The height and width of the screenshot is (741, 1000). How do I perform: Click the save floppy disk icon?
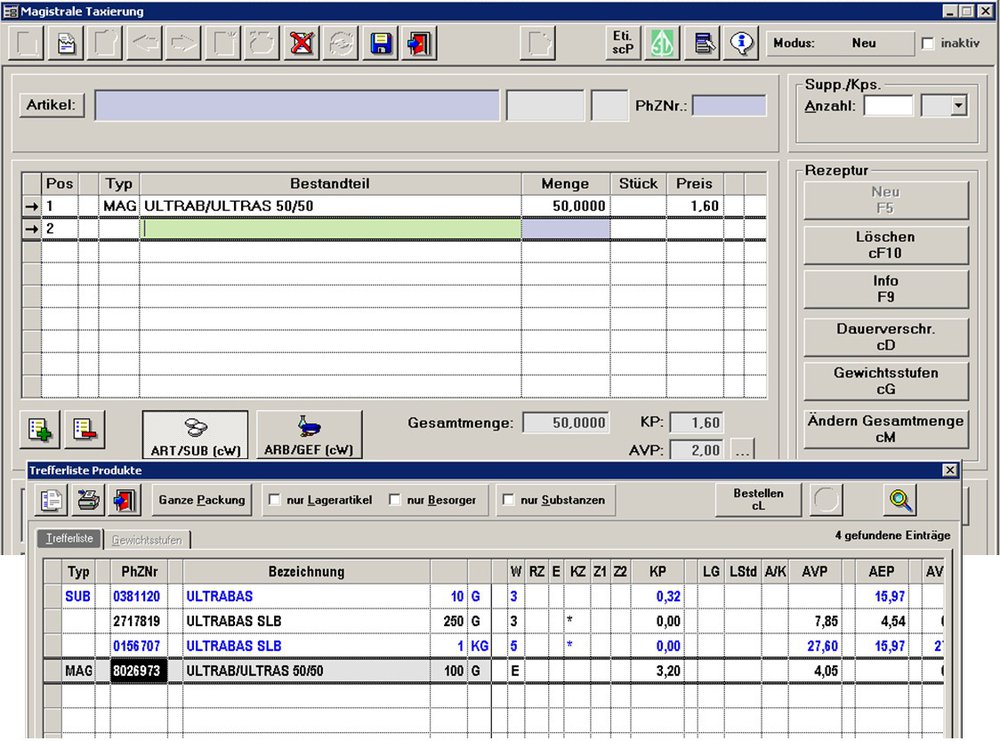380,44
